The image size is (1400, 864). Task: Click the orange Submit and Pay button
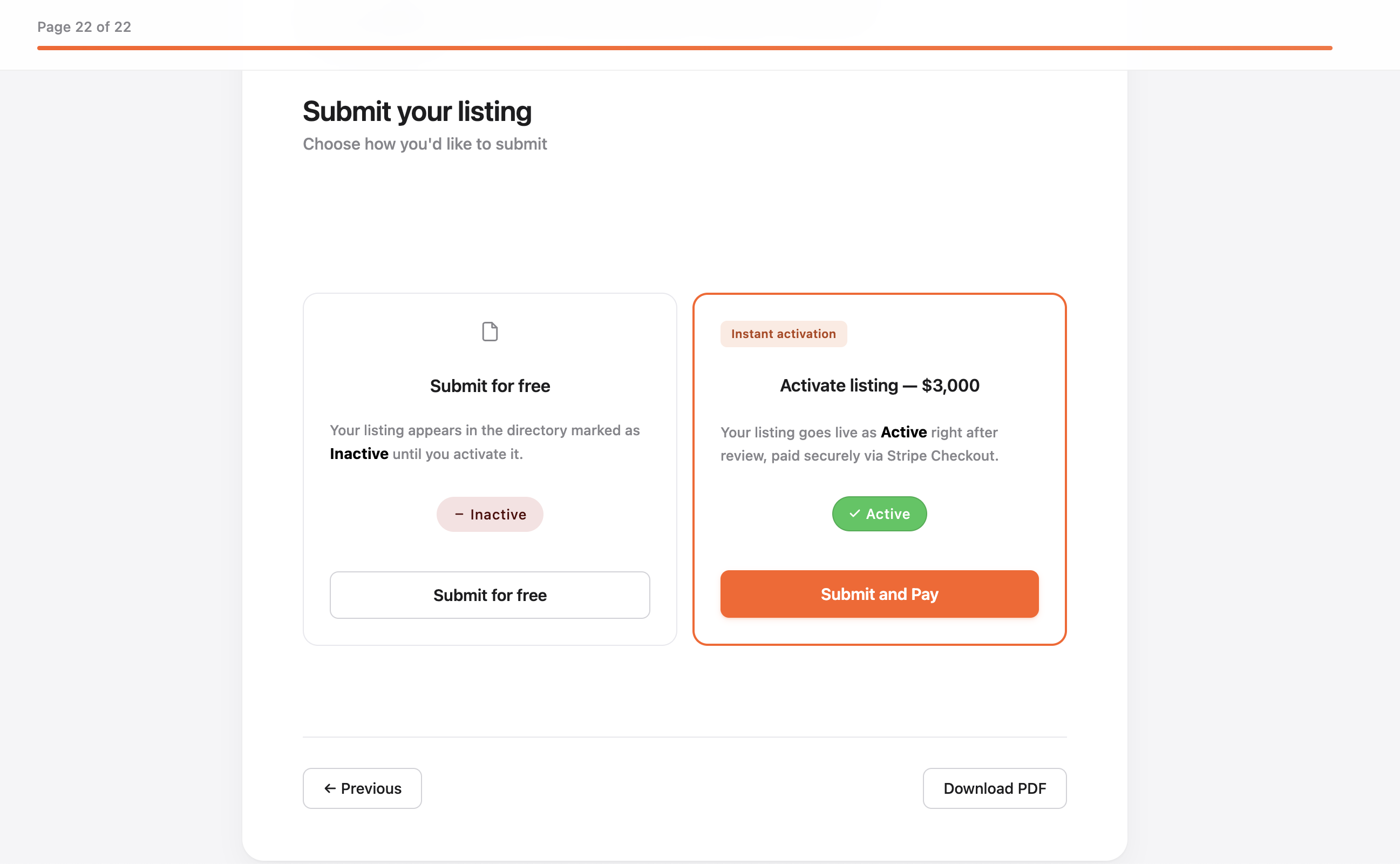pyautogui.click(x=879, y=593)
